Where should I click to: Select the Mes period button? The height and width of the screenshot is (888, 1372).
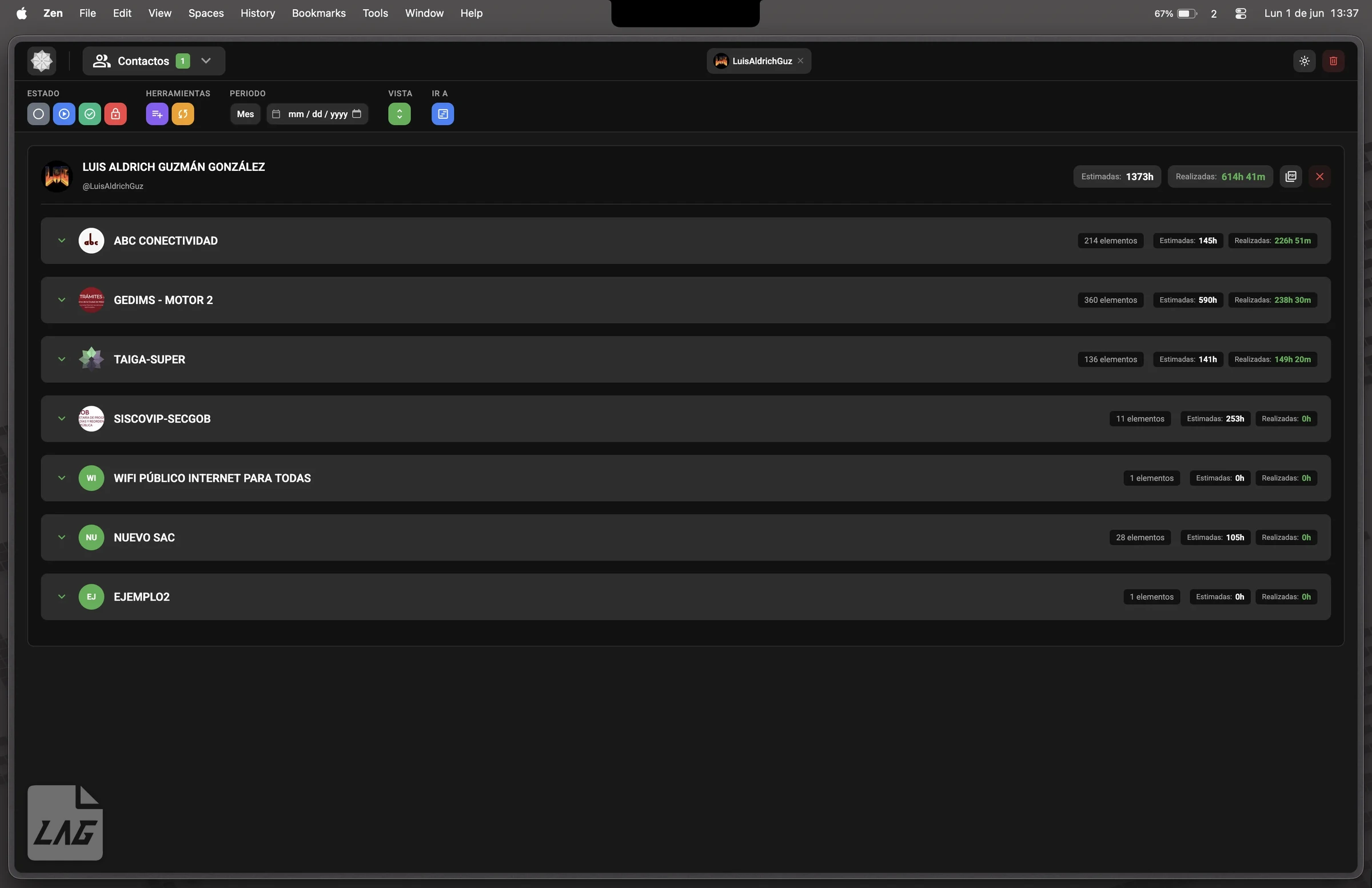[x=245, y=114]
